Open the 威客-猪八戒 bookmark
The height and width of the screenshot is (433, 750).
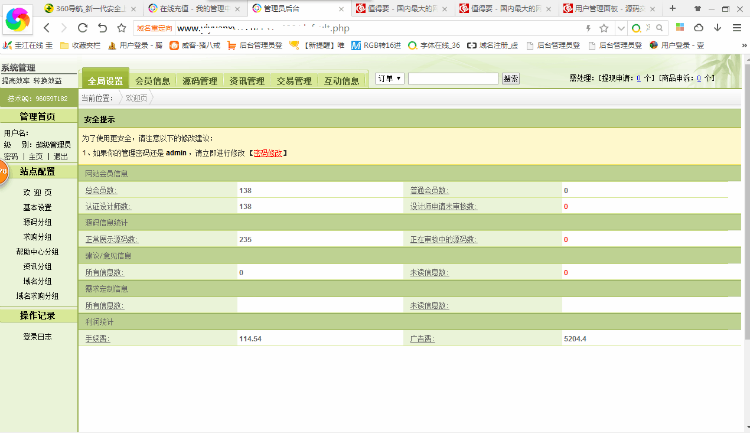click(195, 45)
